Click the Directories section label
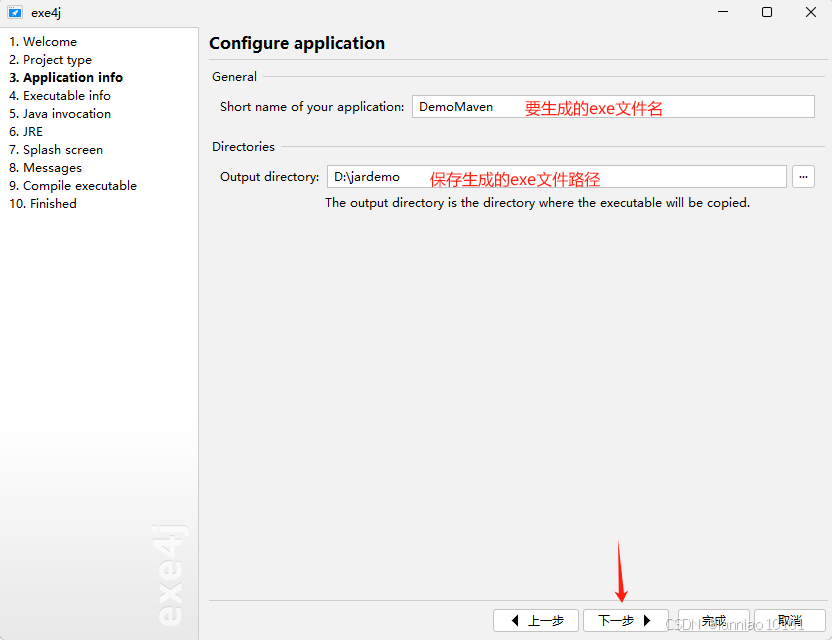Image resolution: width=832 pixels, height=640 pixels. (244, 147)
